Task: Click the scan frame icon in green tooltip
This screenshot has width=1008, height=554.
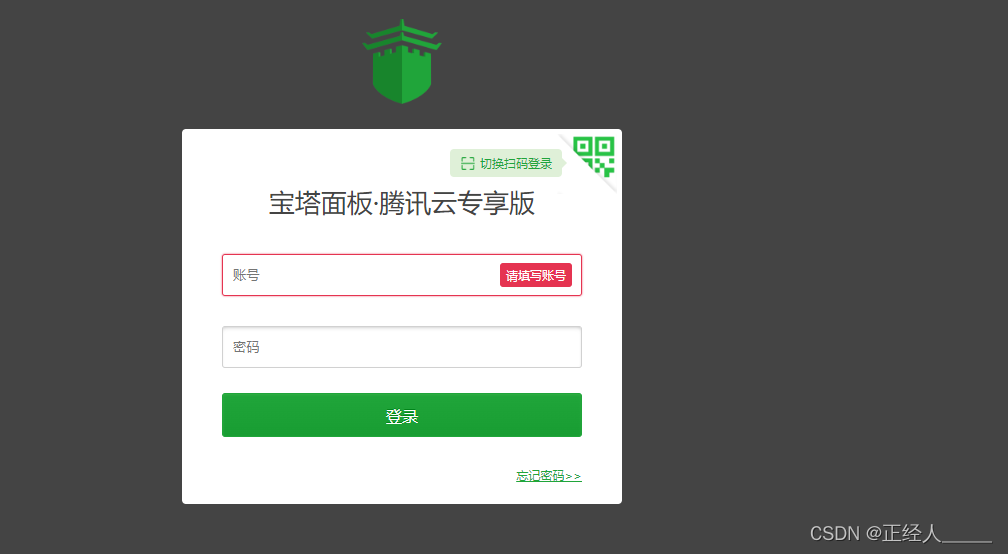Action: [467, 164]
